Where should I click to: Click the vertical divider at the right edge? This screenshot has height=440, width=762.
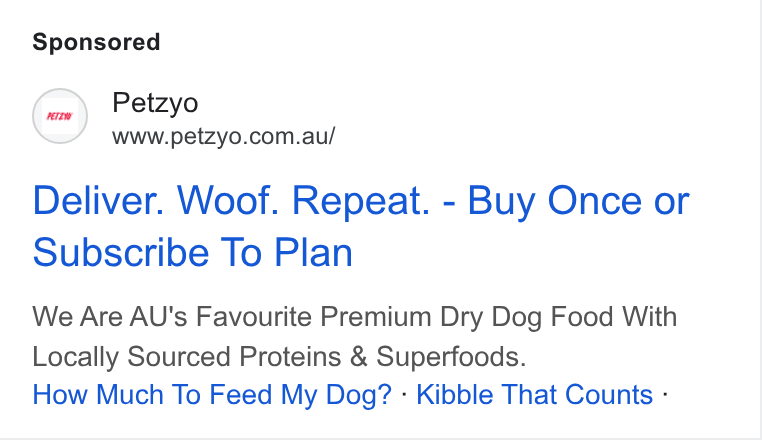coord(761,220)
